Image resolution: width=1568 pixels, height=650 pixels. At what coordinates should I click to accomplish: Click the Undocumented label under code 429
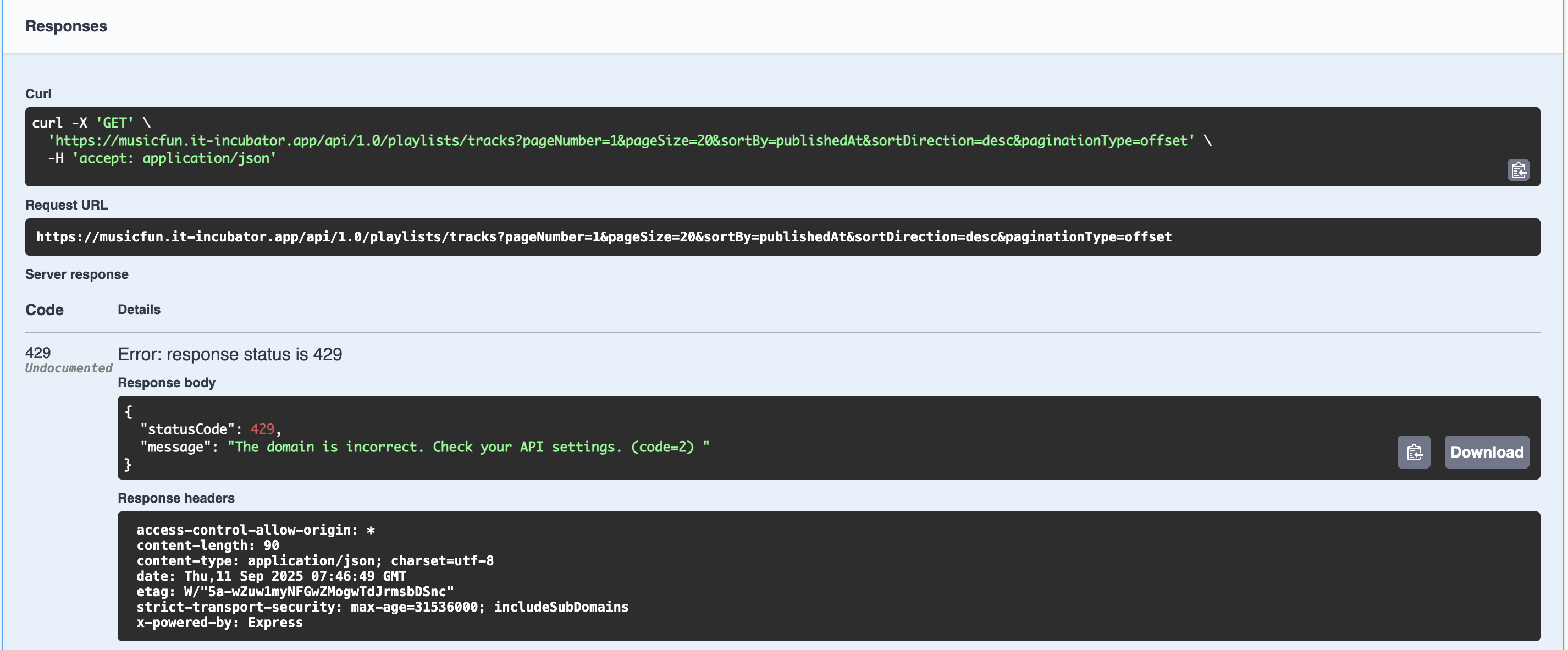pos(69,367)
